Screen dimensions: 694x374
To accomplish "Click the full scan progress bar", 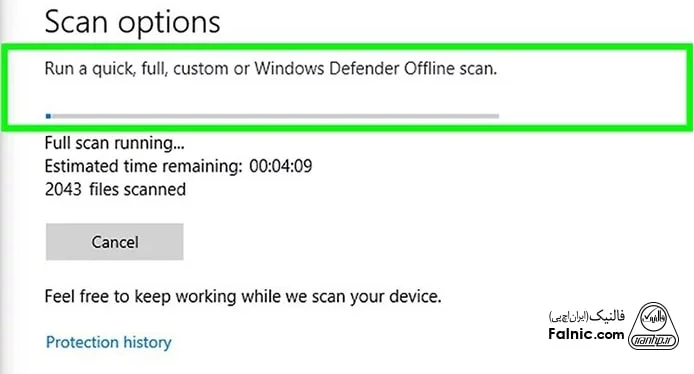I will 272,116.
